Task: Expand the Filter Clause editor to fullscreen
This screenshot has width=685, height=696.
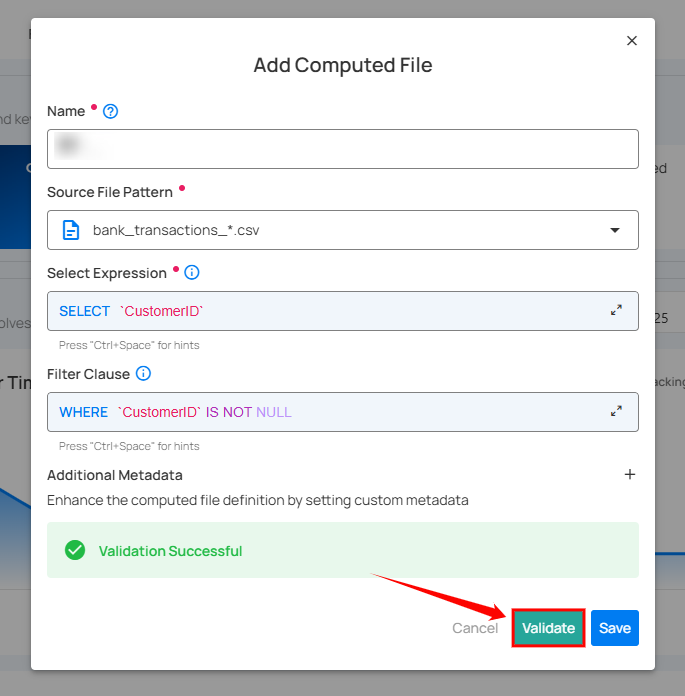Action: tap(616, 411)
